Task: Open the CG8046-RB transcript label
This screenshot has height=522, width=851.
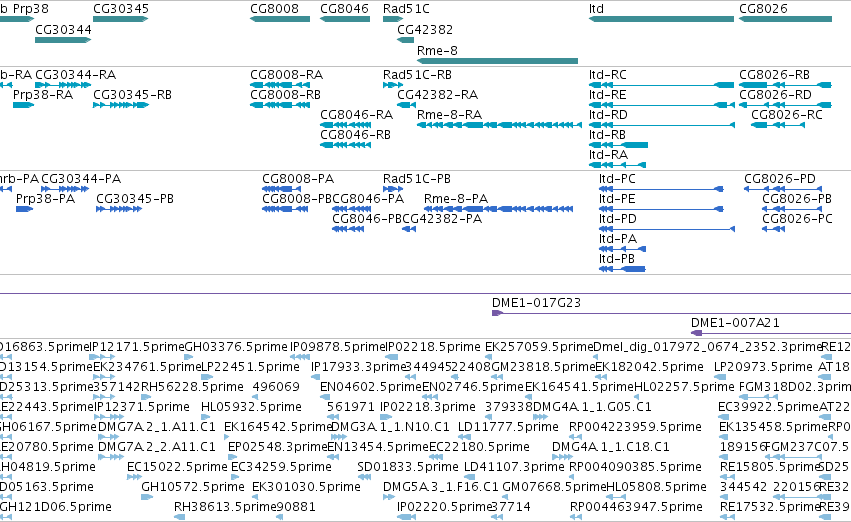Action: pyautogui.click(x=355, y=135)
